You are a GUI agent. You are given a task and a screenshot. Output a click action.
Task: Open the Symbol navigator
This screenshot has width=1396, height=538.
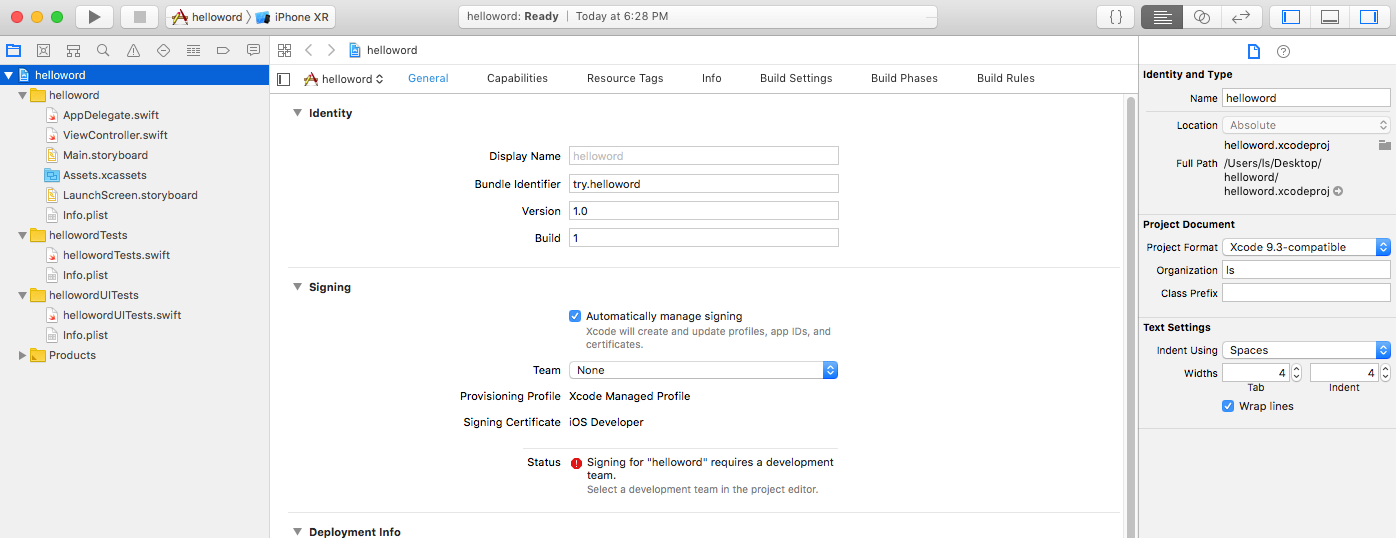tap(73, 50)
